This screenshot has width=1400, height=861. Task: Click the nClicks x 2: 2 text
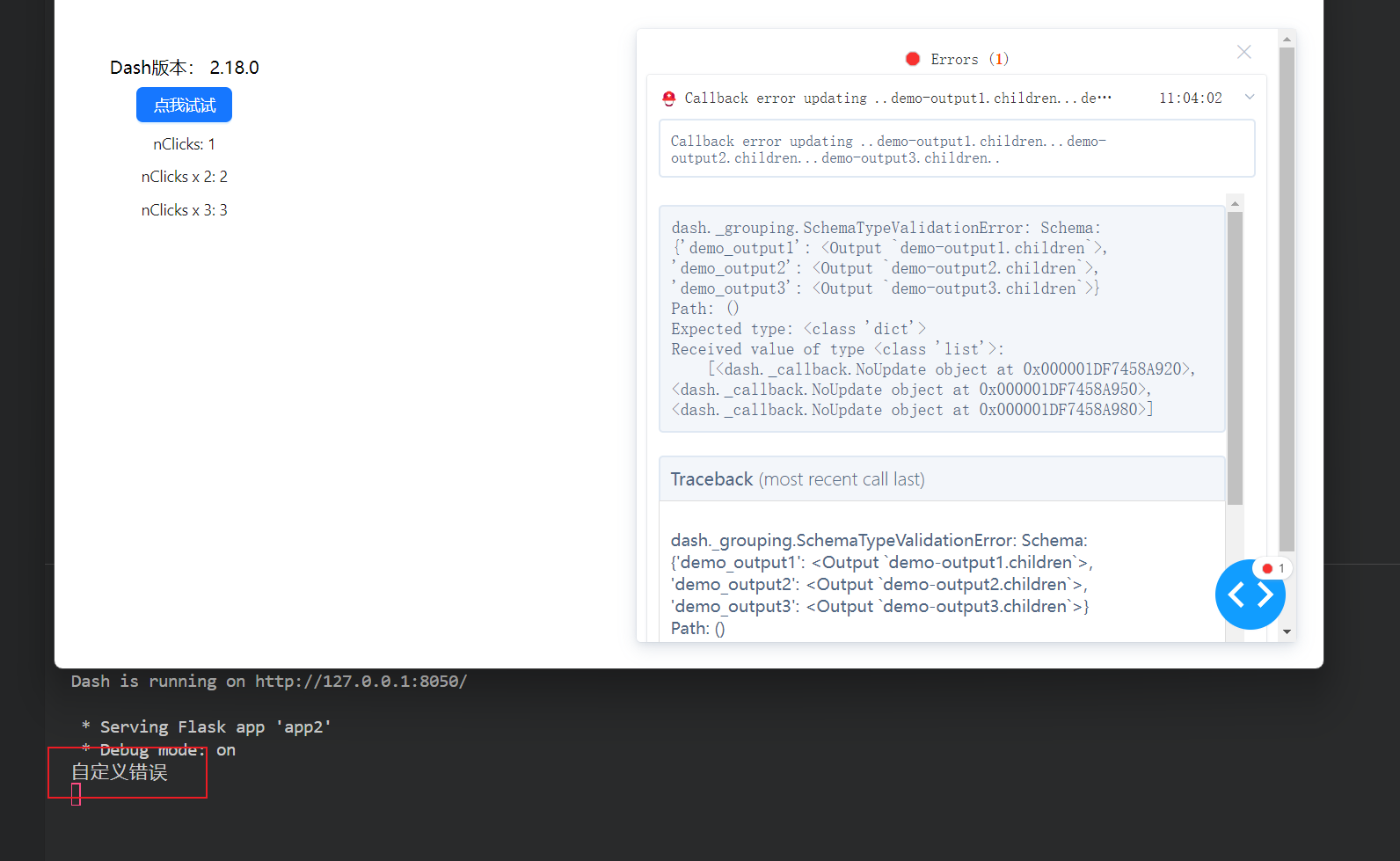pyautogui.click(x=184, y=177)
